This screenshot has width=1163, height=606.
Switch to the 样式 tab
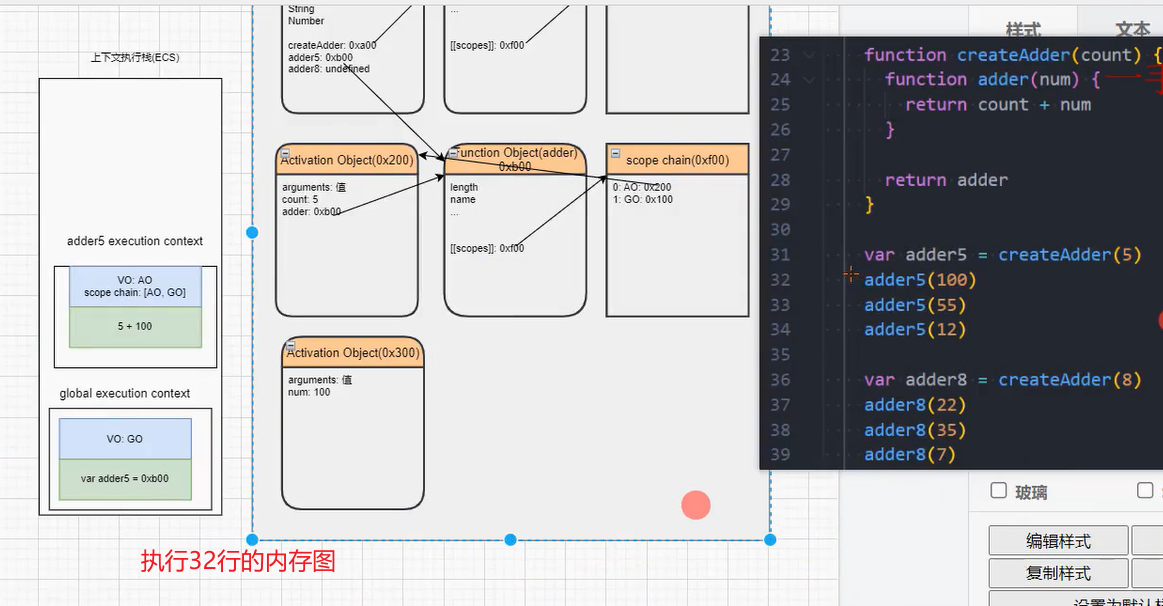point(1024,30)
